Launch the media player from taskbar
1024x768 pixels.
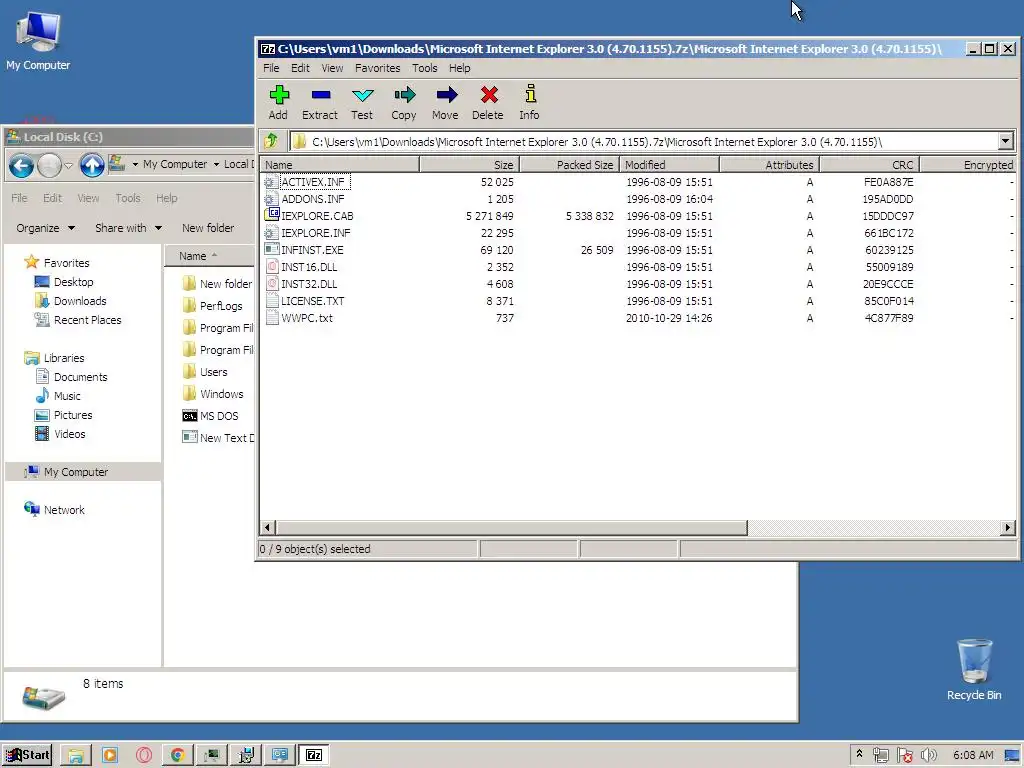tap(109, 755)
